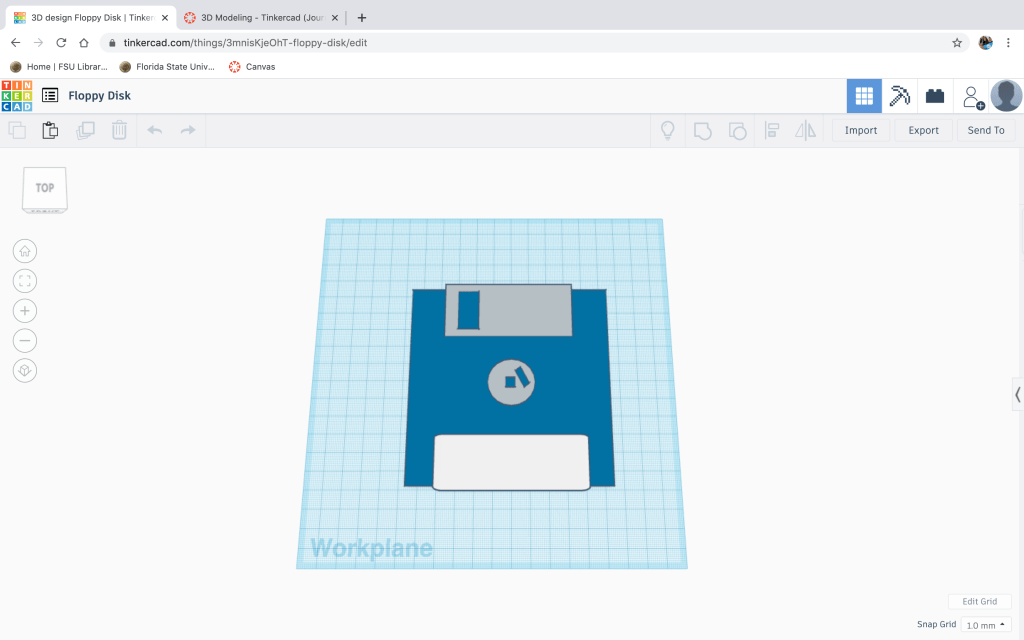The width and height of the screenshot is (1024, 640).
Task: Toggle the 3D design grid view button
Action: pyautogui.click(x=864, y=96)
